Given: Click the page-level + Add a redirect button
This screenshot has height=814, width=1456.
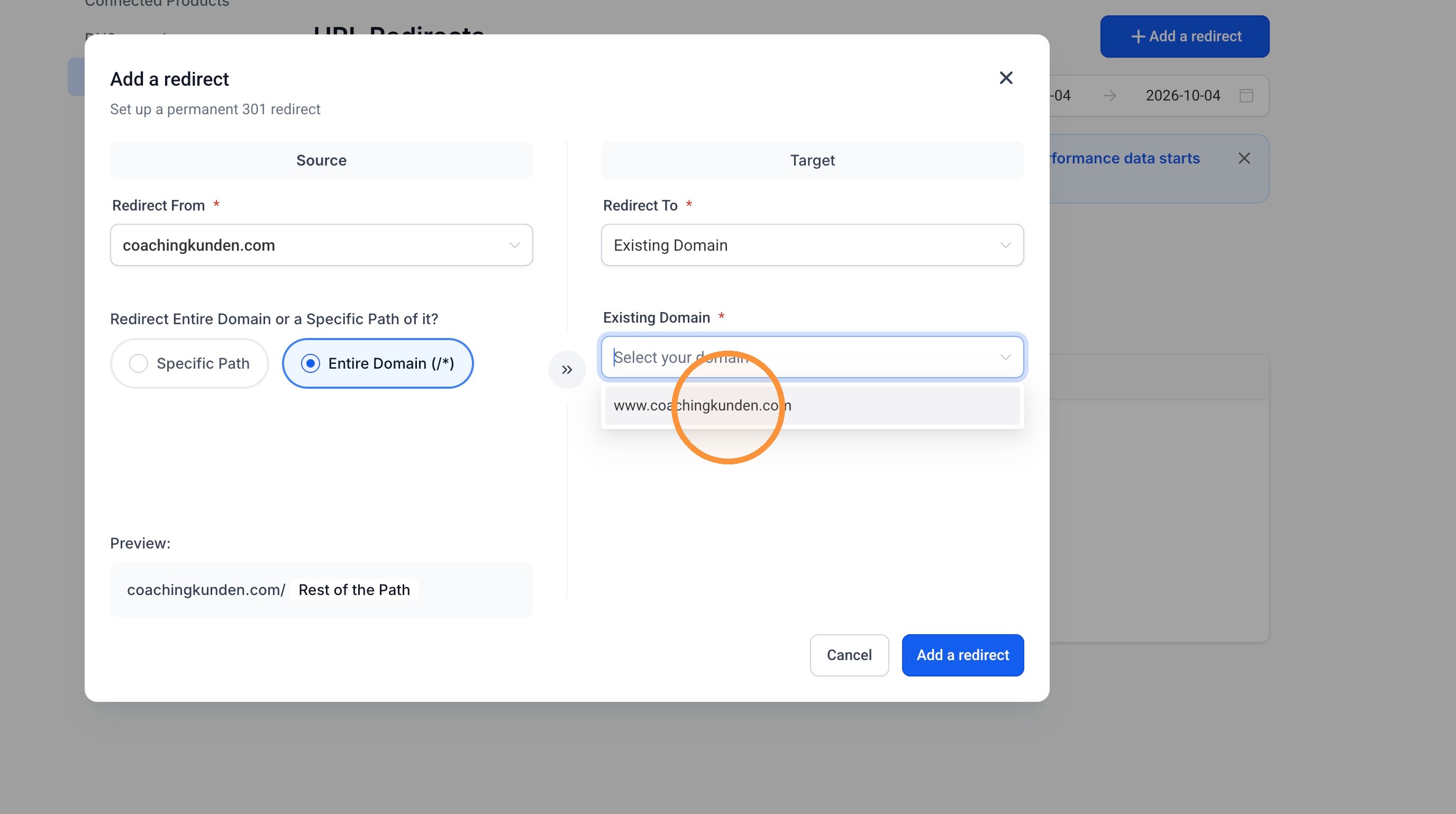Looking at the screenshot, I should (1185, 36).
